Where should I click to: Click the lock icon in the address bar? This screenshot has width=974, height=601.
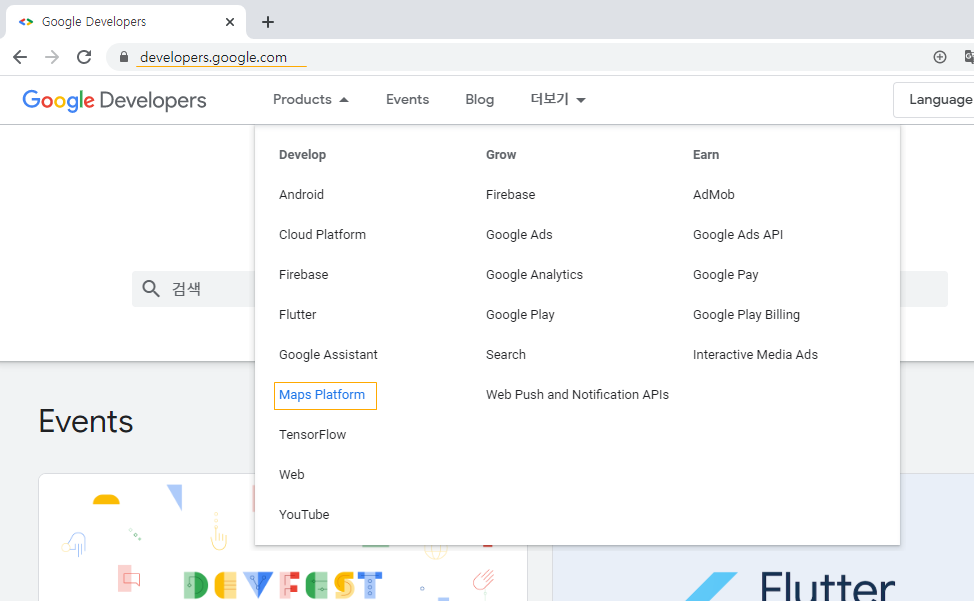coord(124,57)
